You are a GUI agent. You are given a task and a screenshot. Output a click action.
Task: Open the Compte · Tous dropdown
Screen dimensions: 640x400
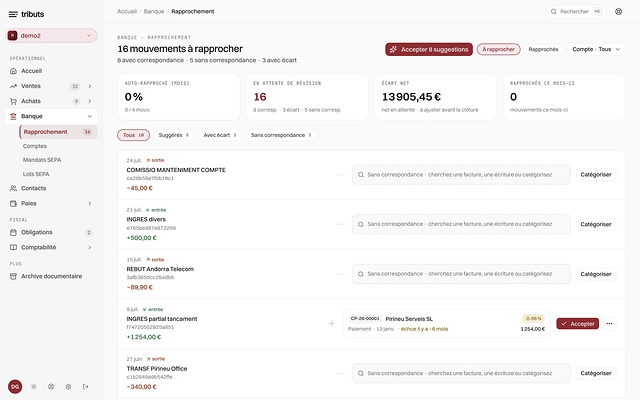click(596, 49)
